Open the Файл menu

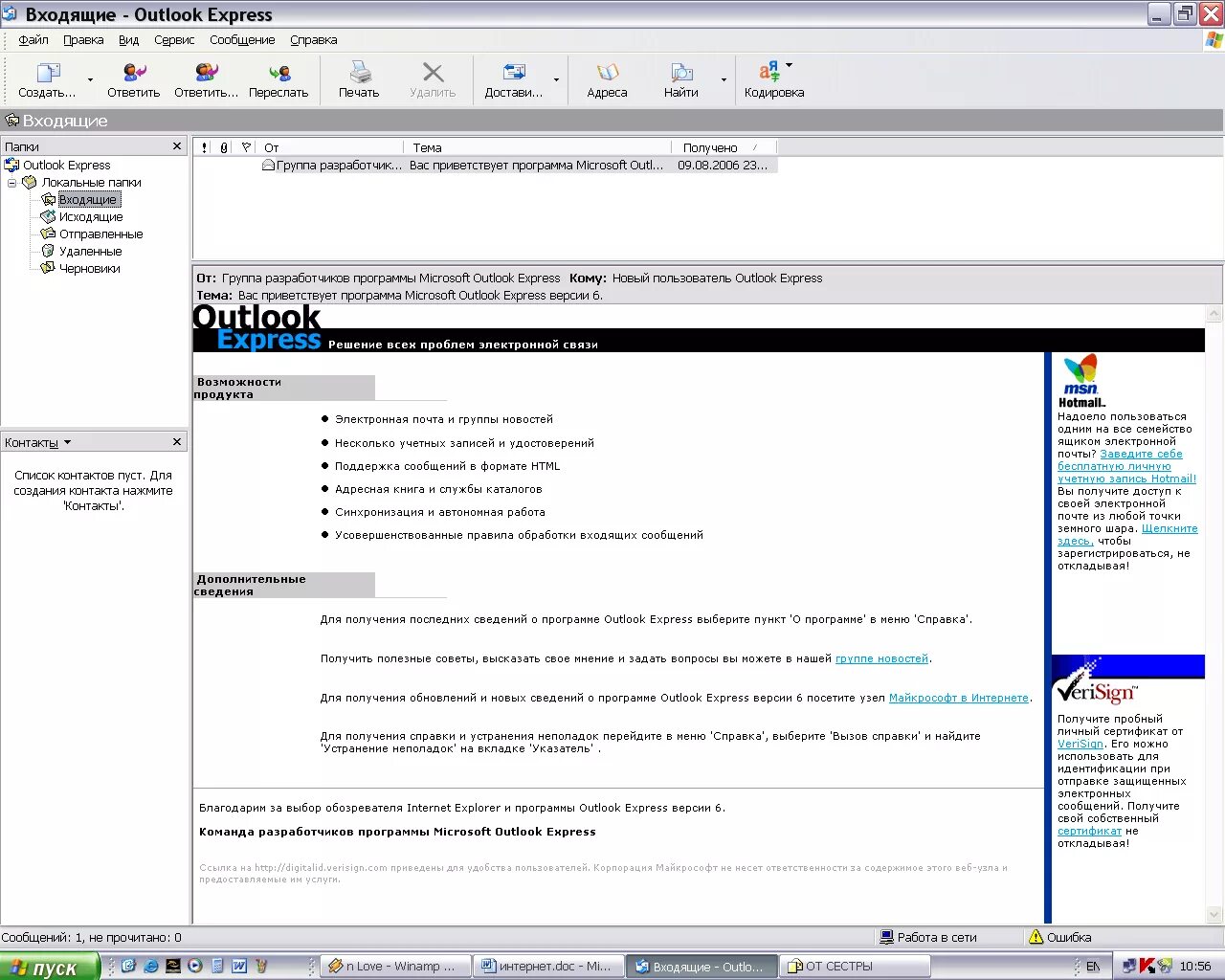33,40
